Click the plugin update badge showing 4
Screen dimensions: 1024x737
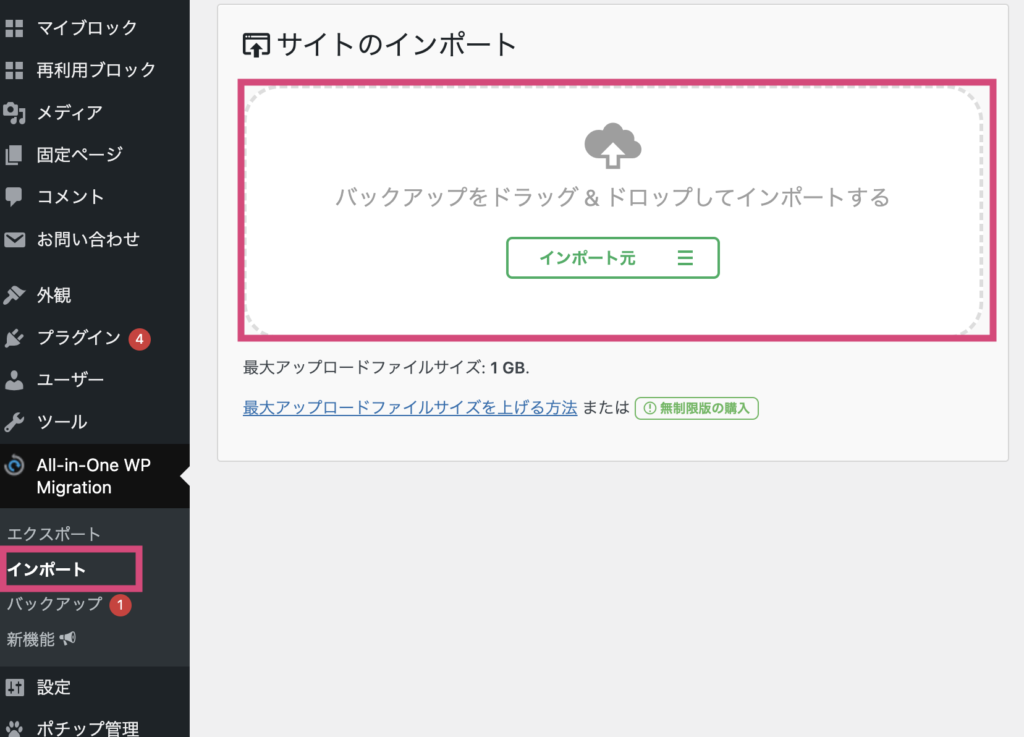[139, 339]
